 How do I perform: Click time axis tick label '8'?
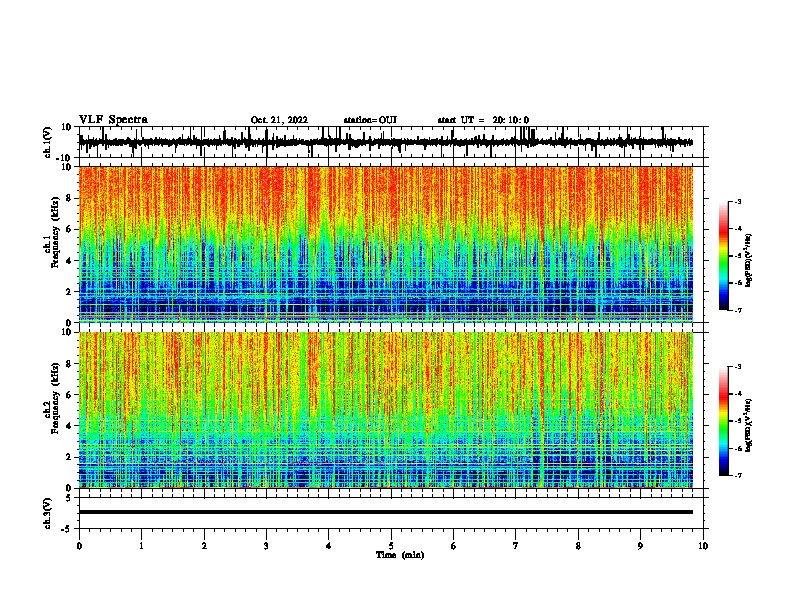(578, 546)
